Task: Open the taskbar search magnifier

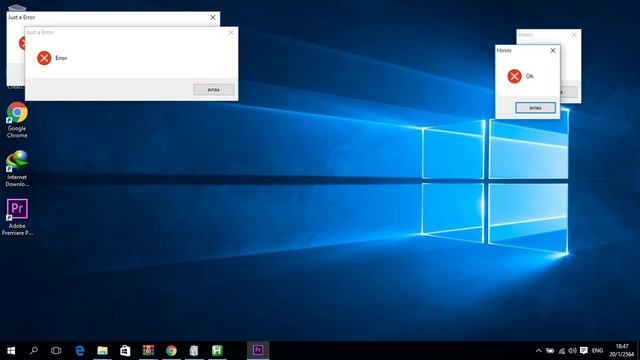Action: [34, 351]
